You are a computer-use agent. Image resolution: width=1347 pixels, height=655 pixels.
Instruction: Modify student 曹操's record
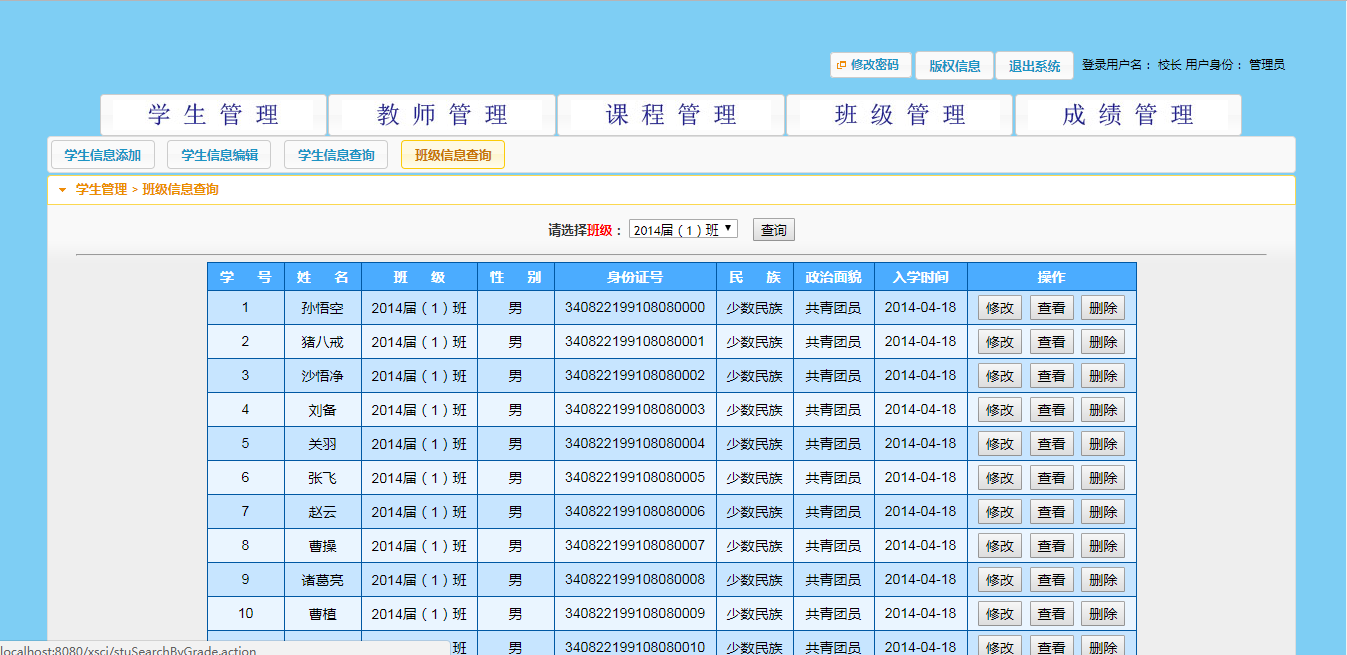point(1000,546)
